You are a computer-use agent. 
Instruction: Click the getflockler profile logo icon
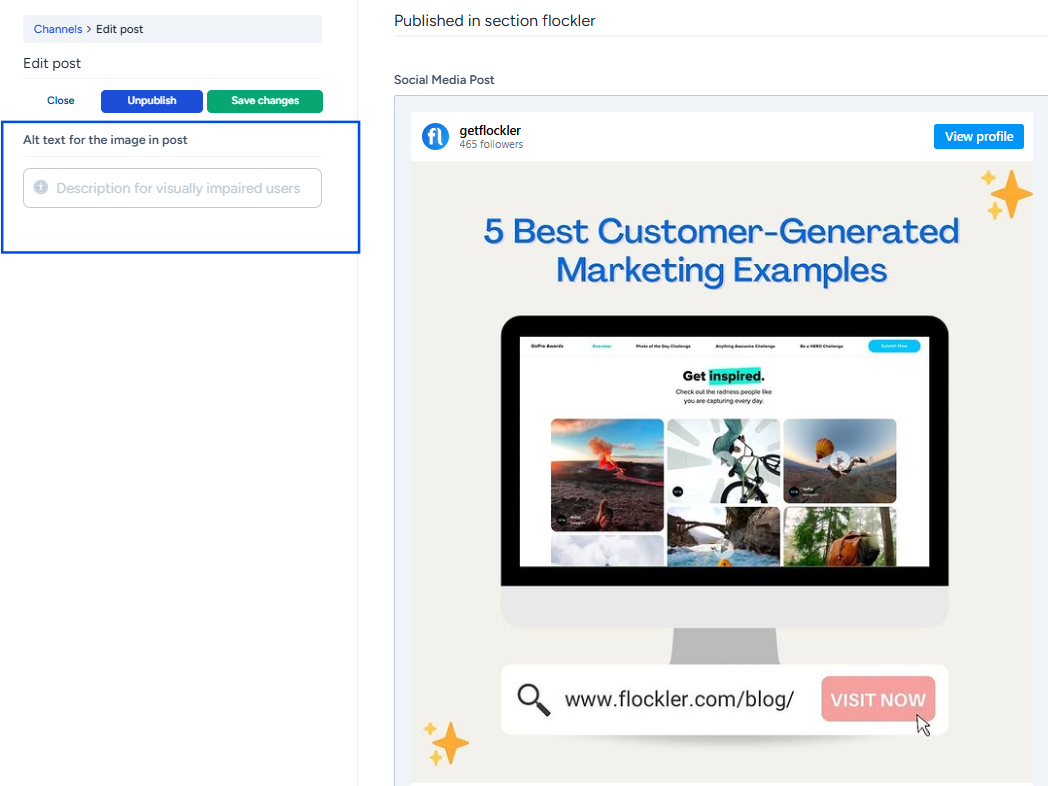[x=435, y=136]
